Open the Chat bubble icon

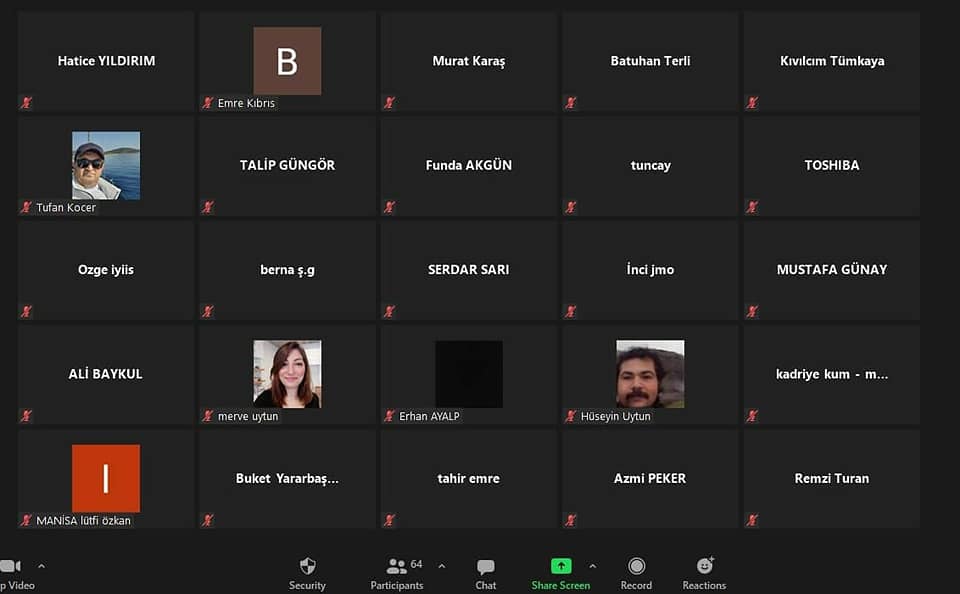pyautogui.click(x=486, y=566)
